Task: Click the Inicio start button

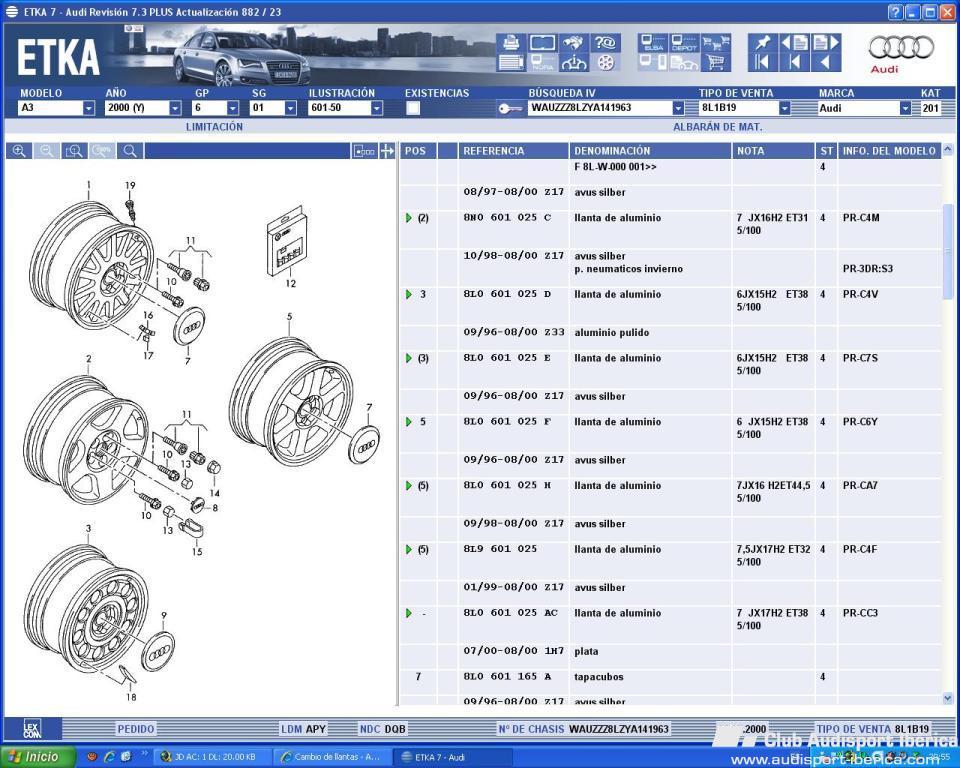Action: pos(38,756)
